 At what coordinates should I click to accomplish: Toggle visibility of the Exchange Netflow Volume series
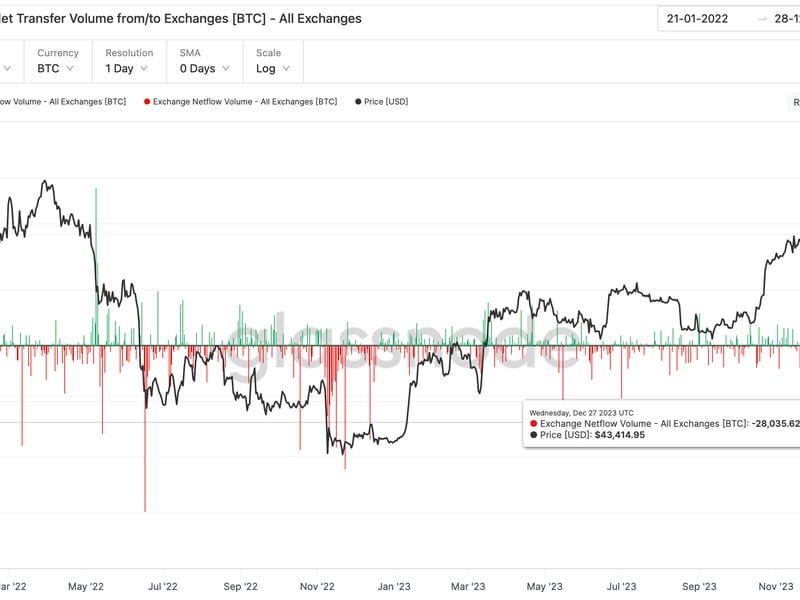(x=245, y=100)
